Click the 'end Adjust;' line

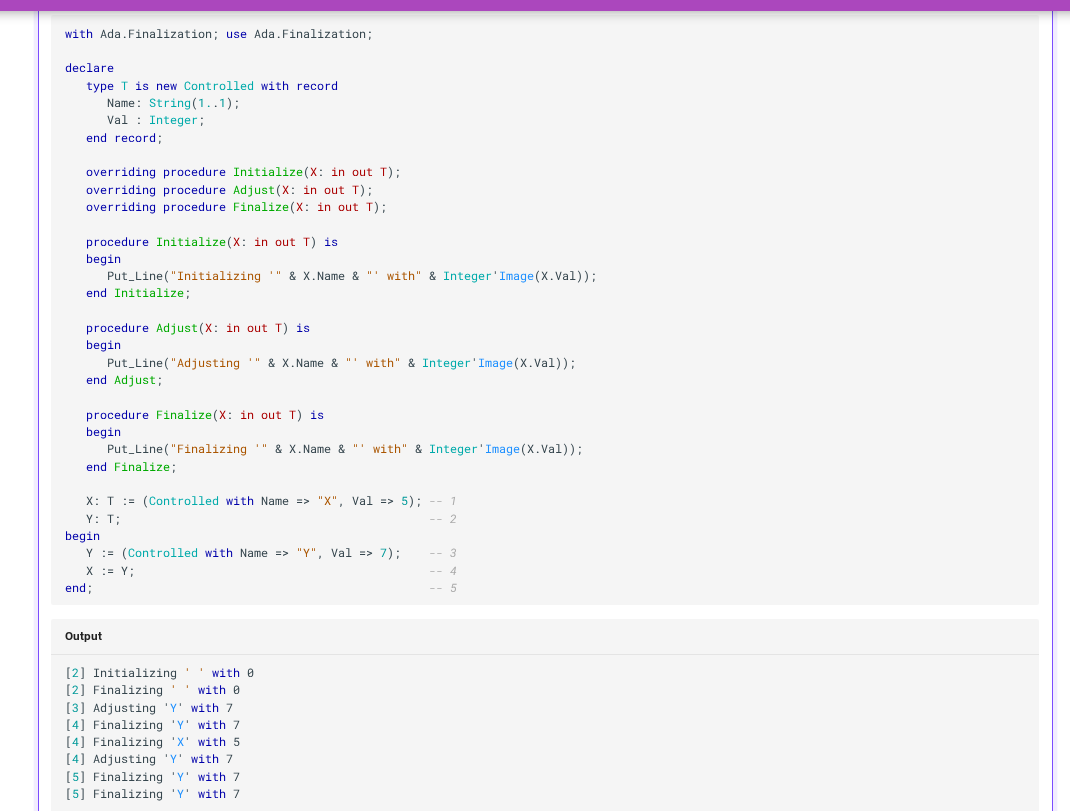point(124,380)
